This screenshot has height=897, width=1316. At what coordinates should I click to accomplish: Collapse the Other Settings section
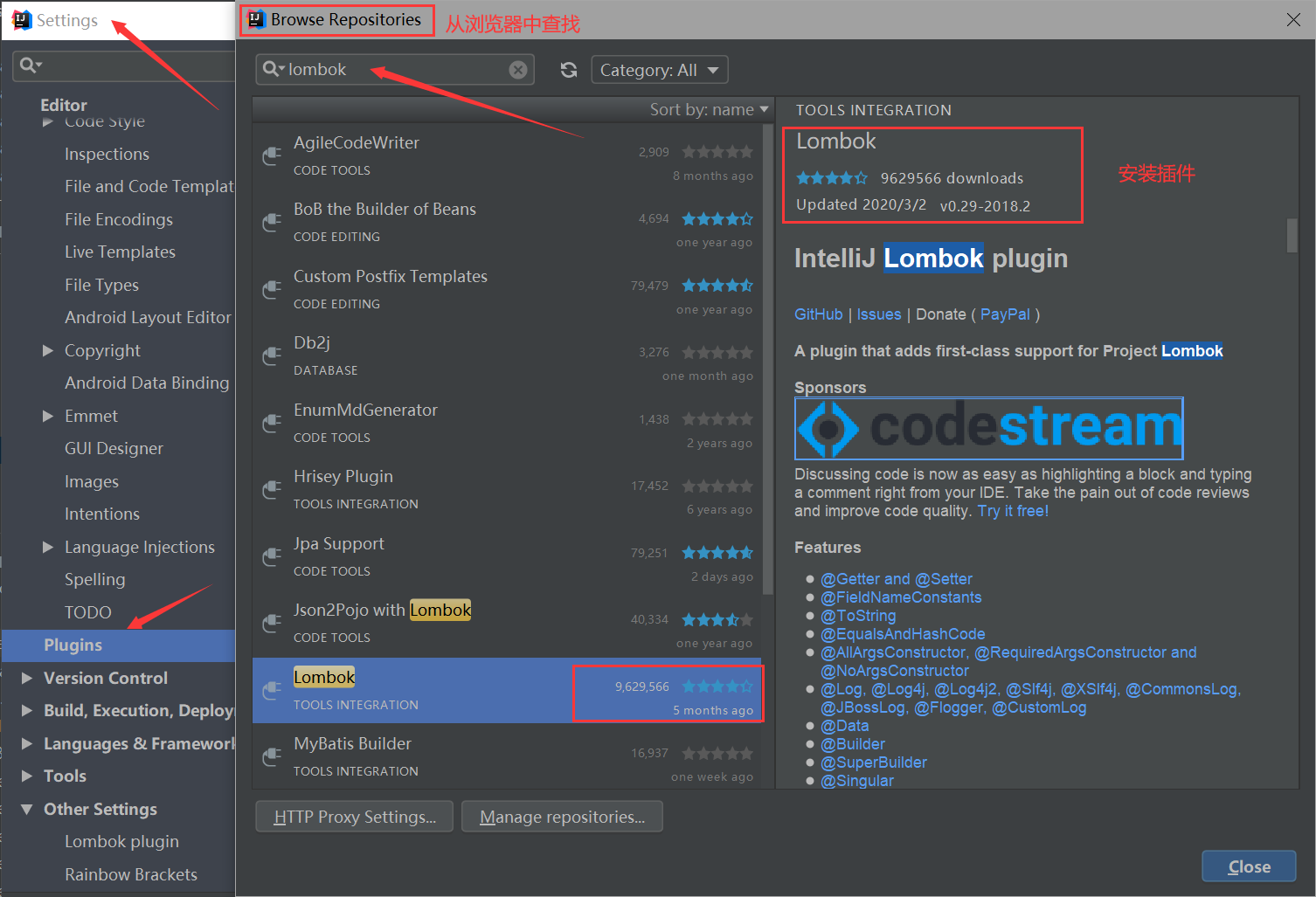click(x=27, y=809)
